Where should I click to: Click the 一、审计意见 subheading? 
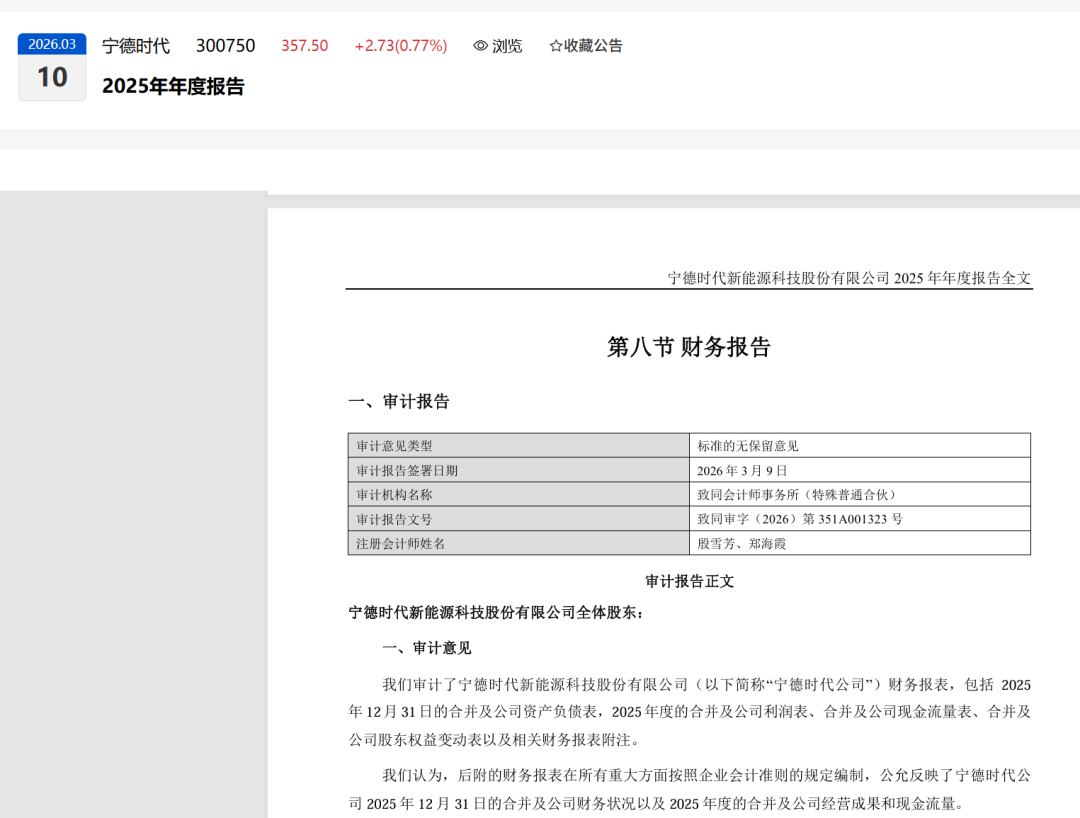coord(427,648)
